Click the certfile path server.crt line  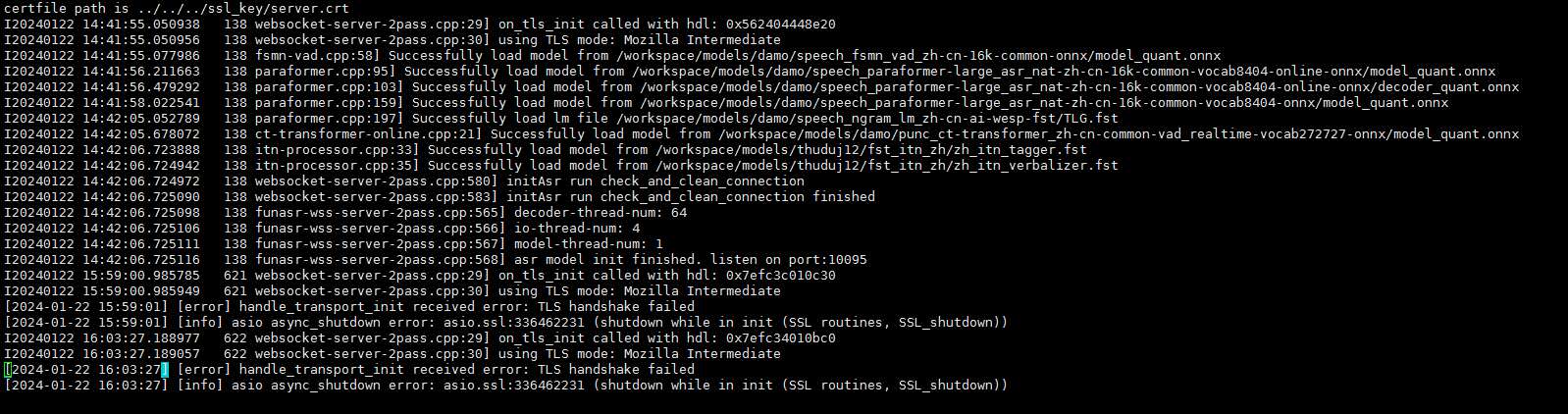tap(177, 8)
